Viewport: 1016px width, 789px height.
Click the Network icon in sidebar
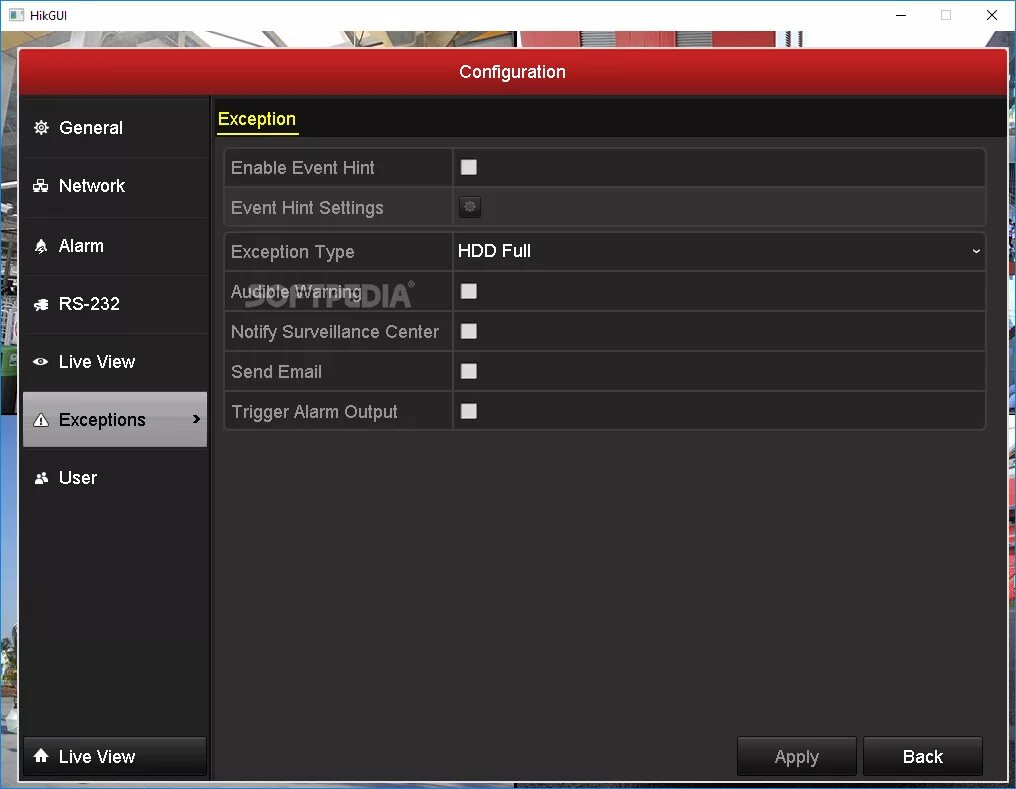click(x=41, y=186)
